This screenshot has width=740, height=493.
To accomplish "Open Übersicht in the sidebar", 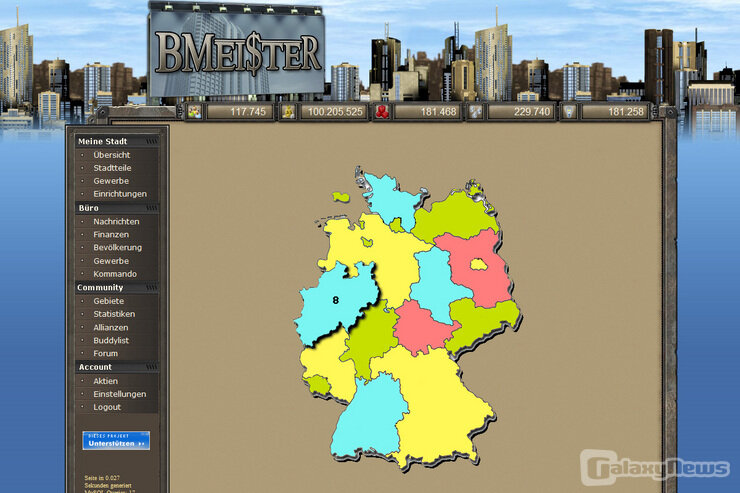I will (x=111, y=155).
